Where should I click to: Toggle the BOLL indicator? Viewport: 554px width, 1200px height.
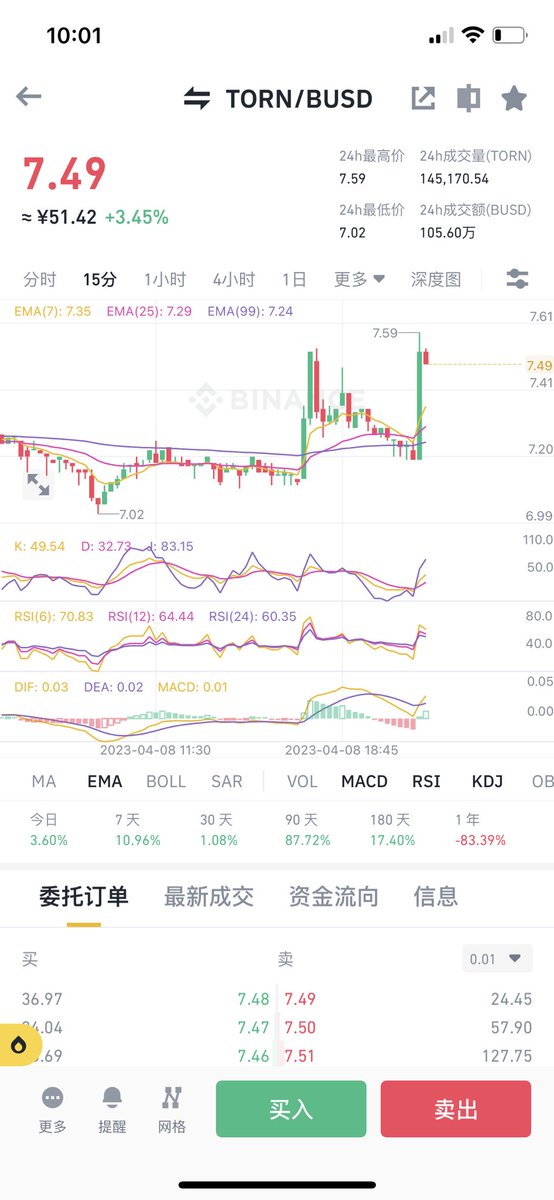point(166,781)
